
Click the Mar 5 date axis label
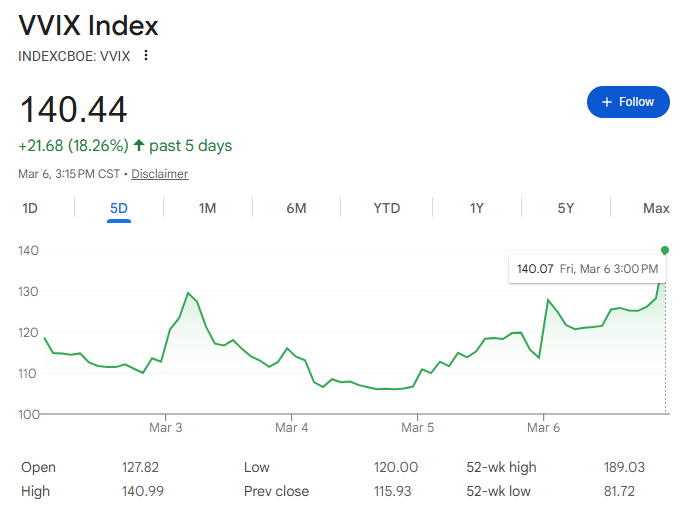pyautogui.click(x=417, y=428)
